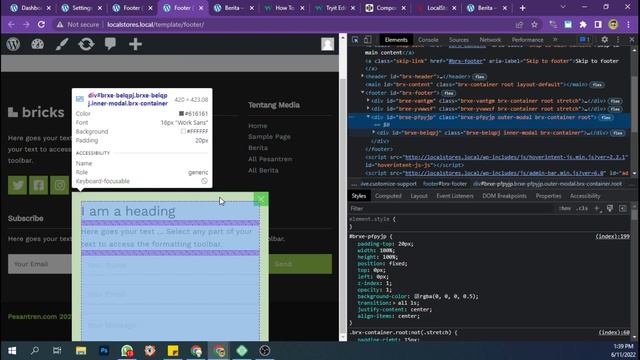Viewport: 640px width, 360px height.
Task: Toggle the :hov element state panel
Action: coord(565,208)
